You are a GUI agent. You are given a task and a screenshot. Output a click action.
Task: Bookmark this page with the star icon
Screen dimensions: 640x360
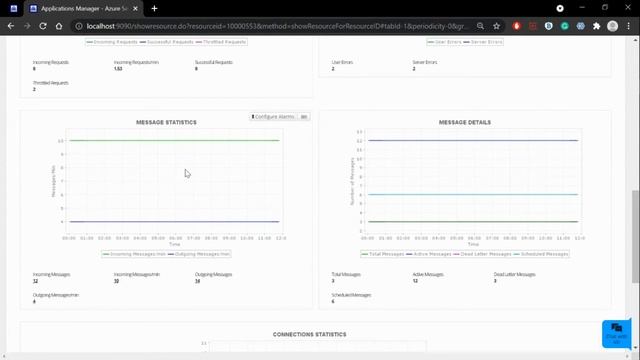496,26
